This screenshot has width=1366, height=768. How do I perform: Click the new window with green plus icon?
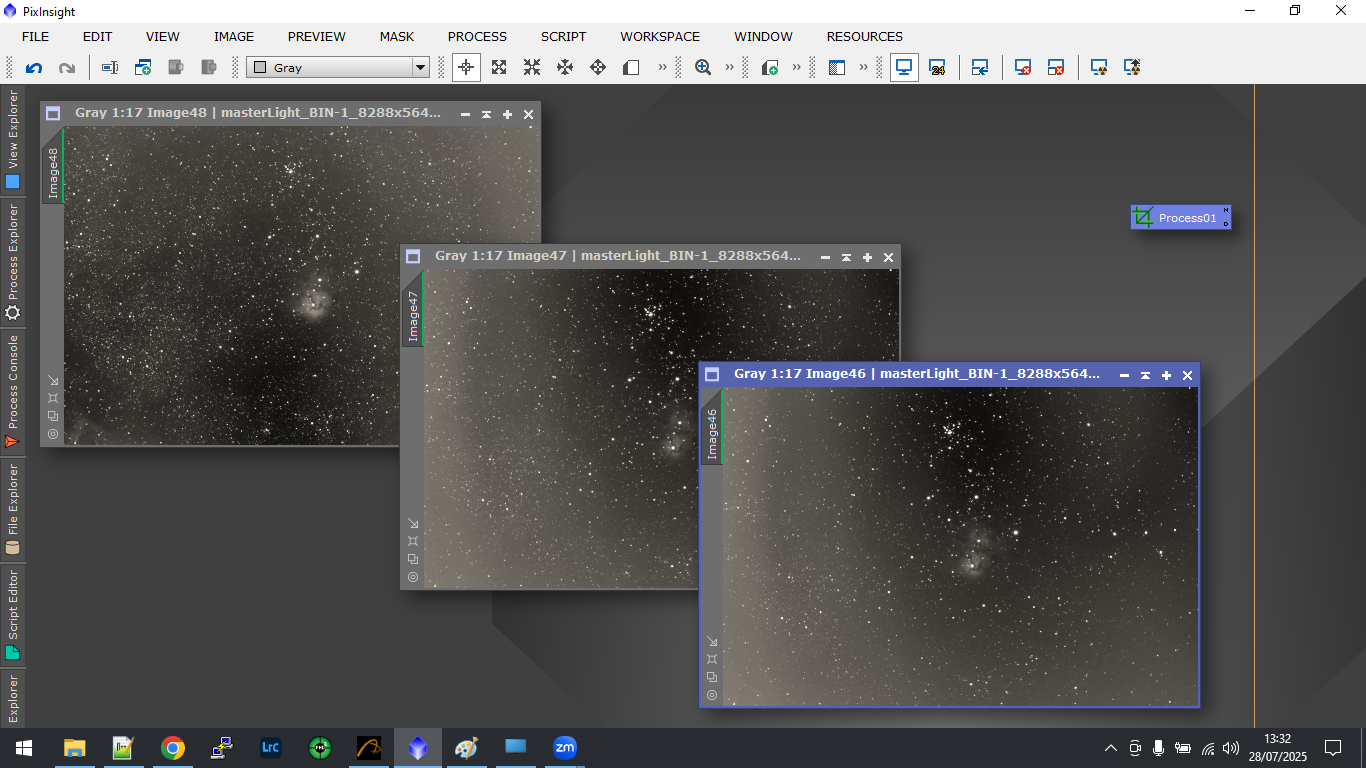(143, 68)
